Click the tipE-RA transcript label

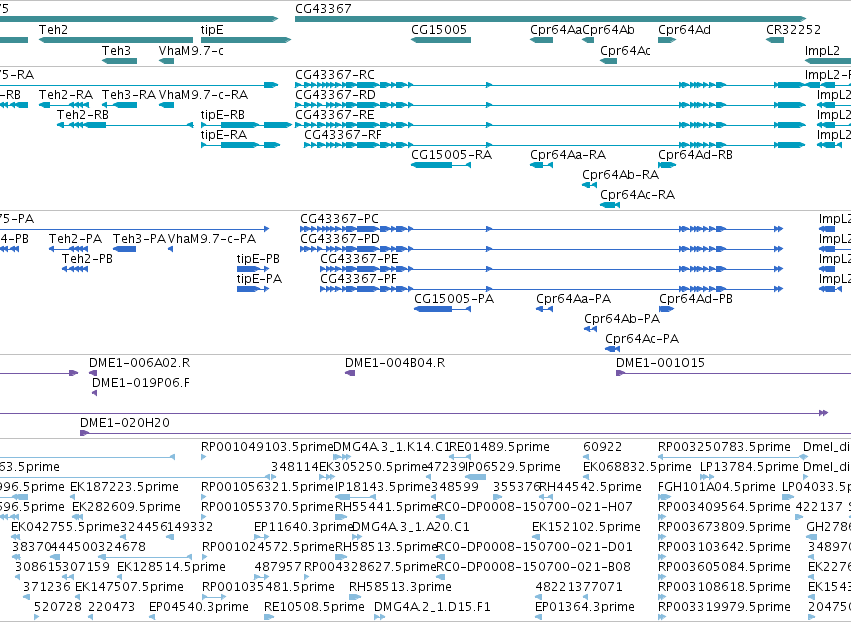click(224, 135)
